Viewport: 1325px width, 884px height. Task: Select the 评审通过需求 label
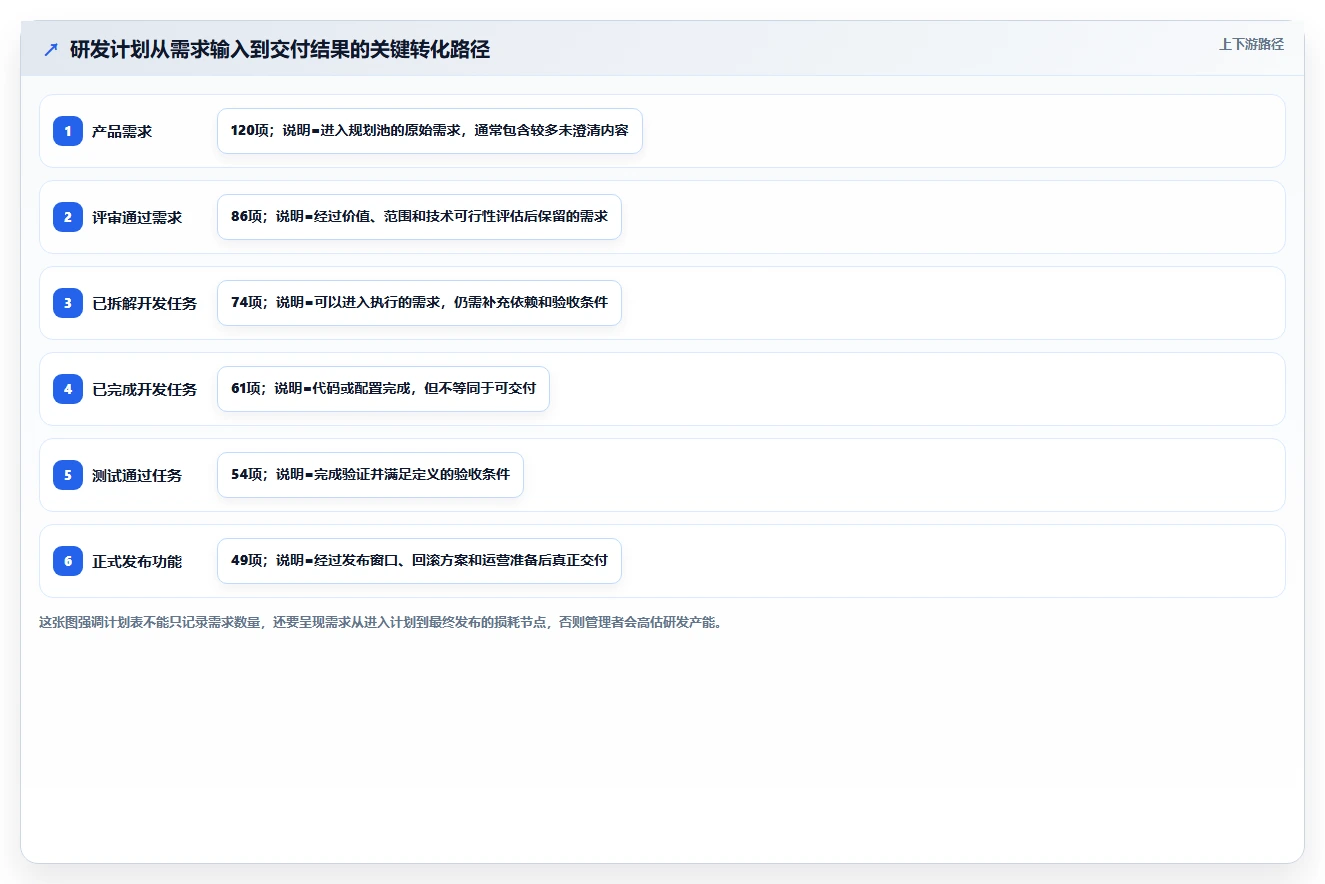[x=137, y=217]
